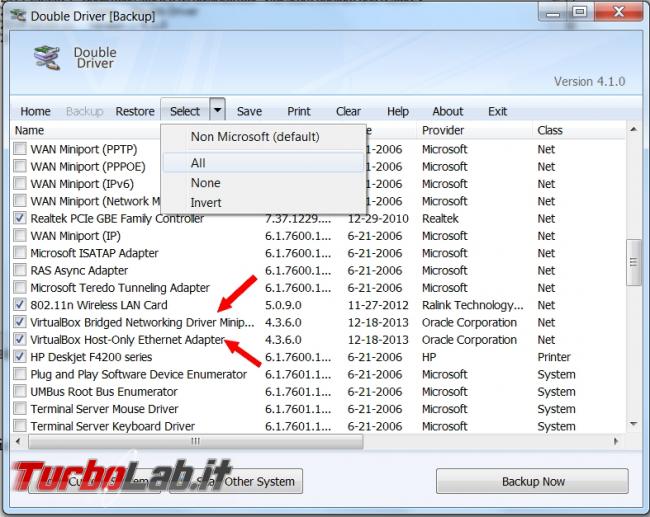Maximize the Double Driver window
Screen dimensions: 650x517
(x=580, y=12)
